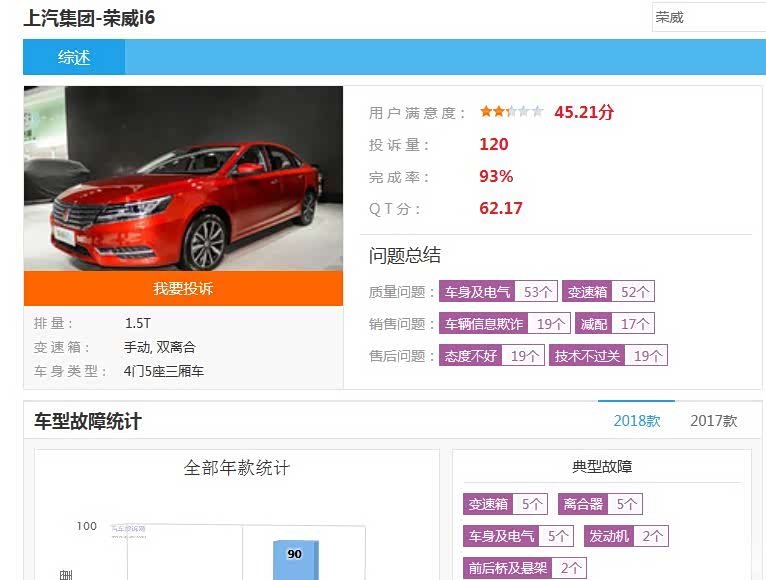The image size is (766, 580).
Task: Open the 荣威 brand dropdown field
Action: coord(707,17)
